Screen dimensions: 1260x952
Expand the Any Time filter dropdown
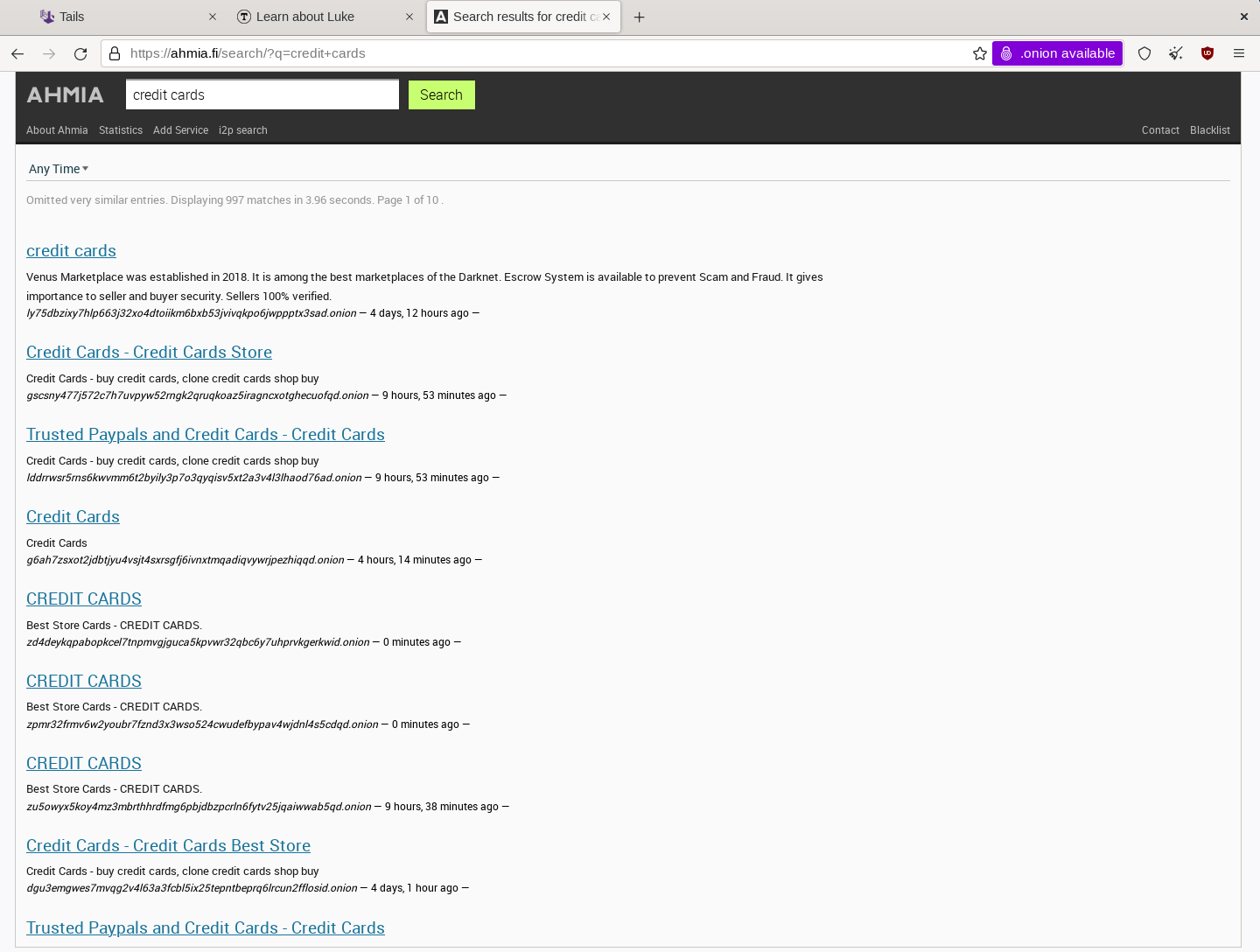59,169
